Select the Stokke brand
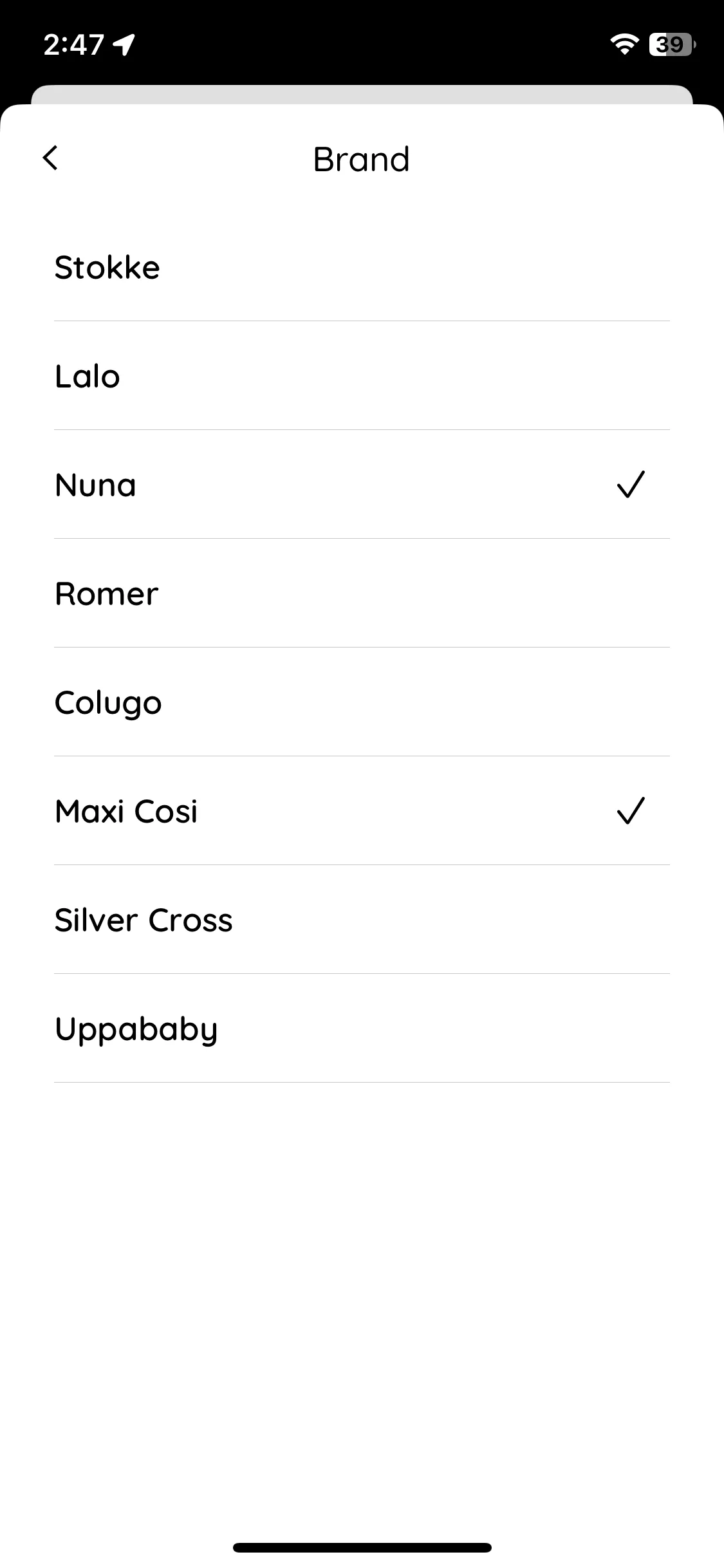This screenshot has height=1568, width=724. tap(362, 267)
